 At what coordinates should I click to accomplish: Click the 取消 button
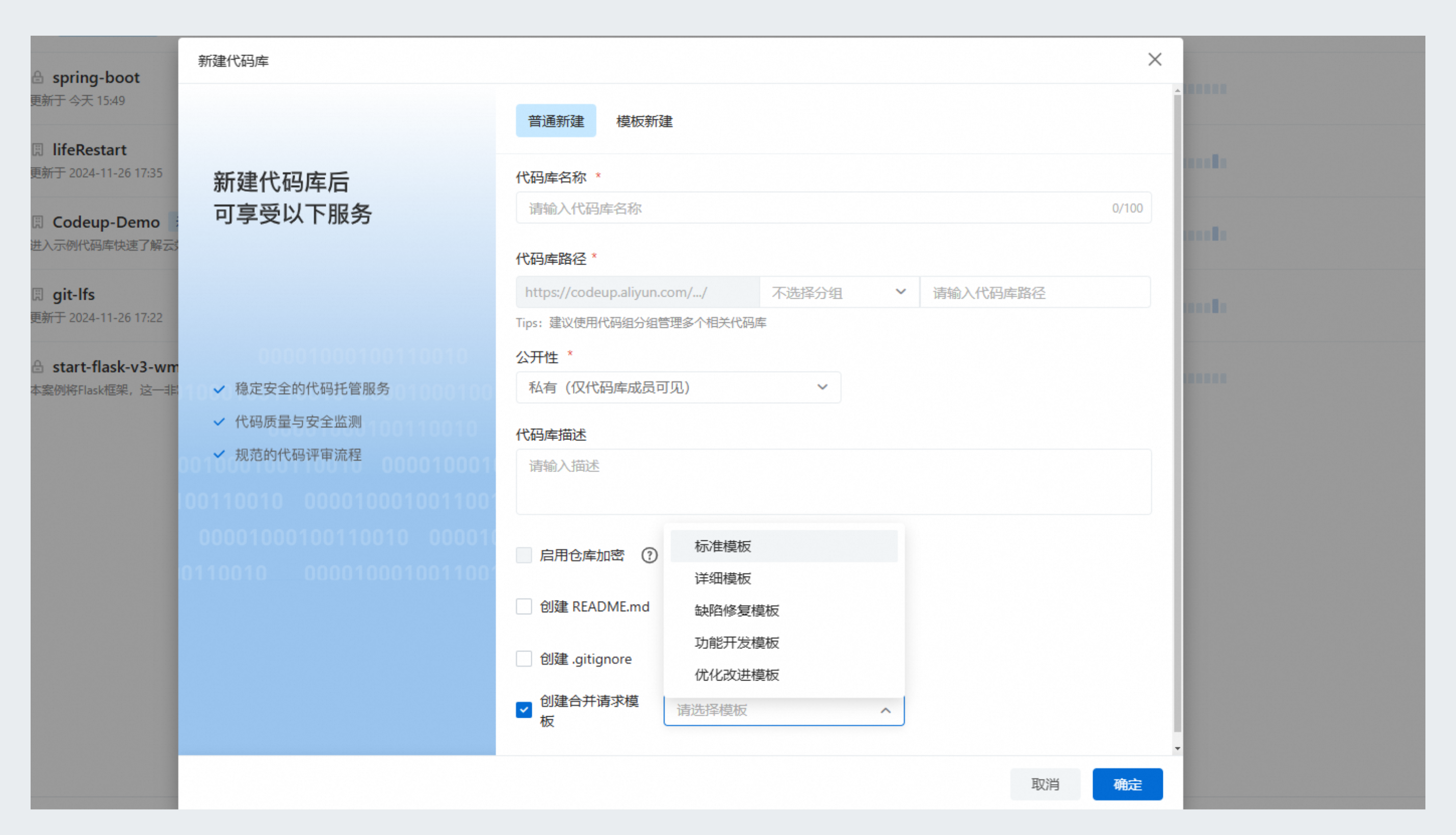pyautogui.click(x=1045, y=784)
